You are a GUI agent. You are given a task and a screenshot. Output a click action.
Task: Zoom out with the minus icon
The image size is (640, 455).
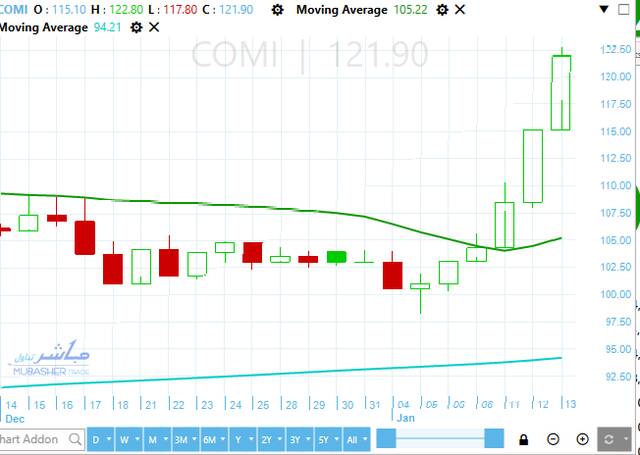553,439
